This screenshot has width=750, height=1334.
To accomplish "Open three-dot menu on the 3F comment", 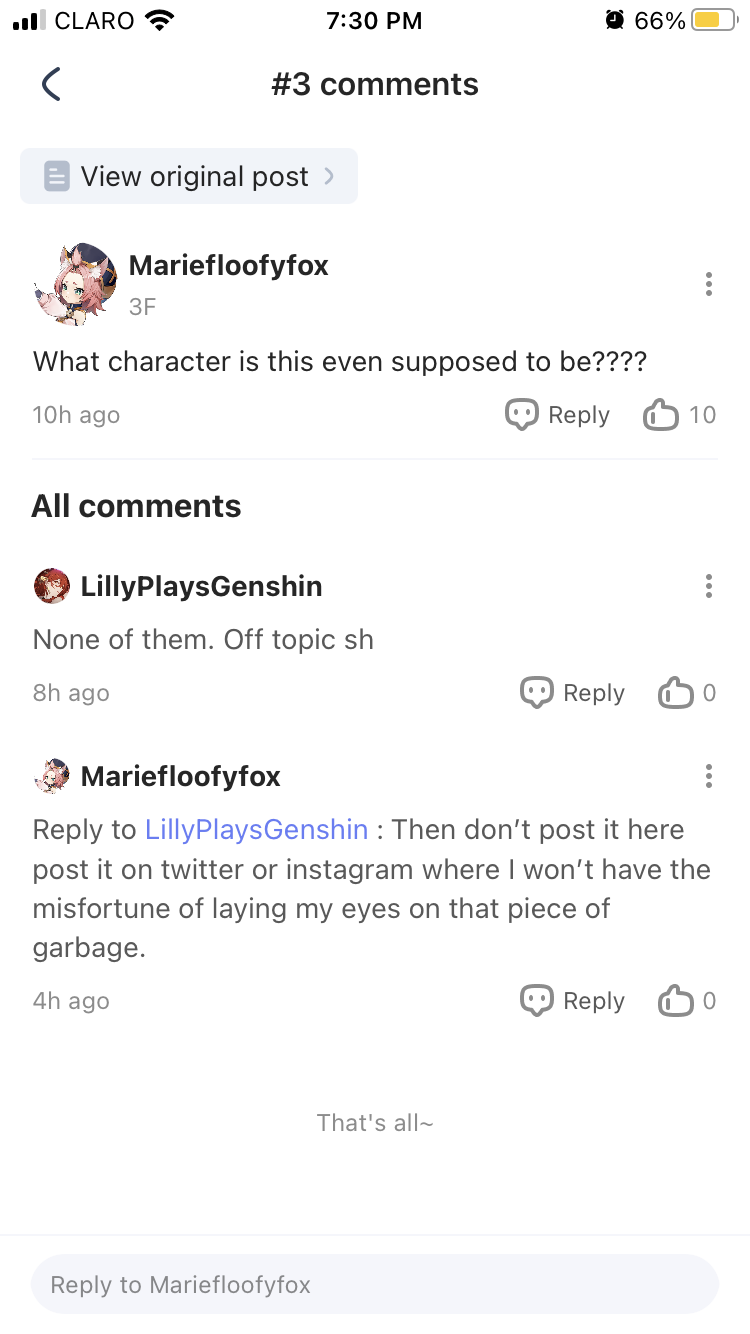I will 708,284.
